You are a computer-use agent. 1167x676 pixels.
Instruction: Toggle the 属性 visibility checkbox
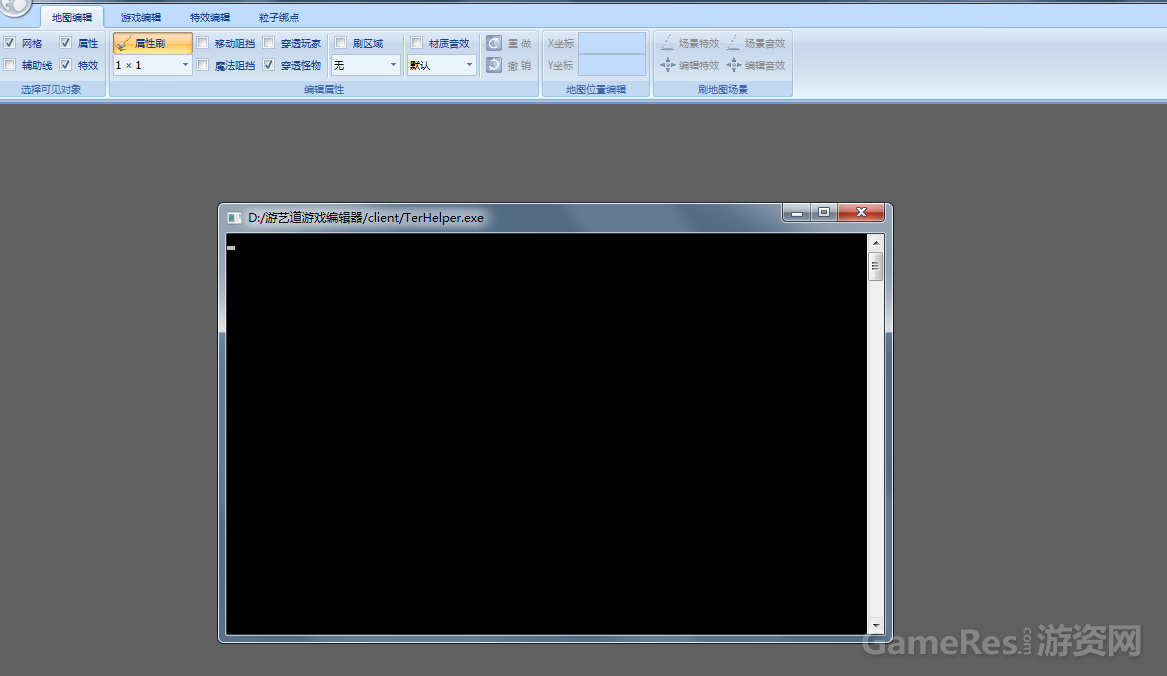(x=65, y=43)
